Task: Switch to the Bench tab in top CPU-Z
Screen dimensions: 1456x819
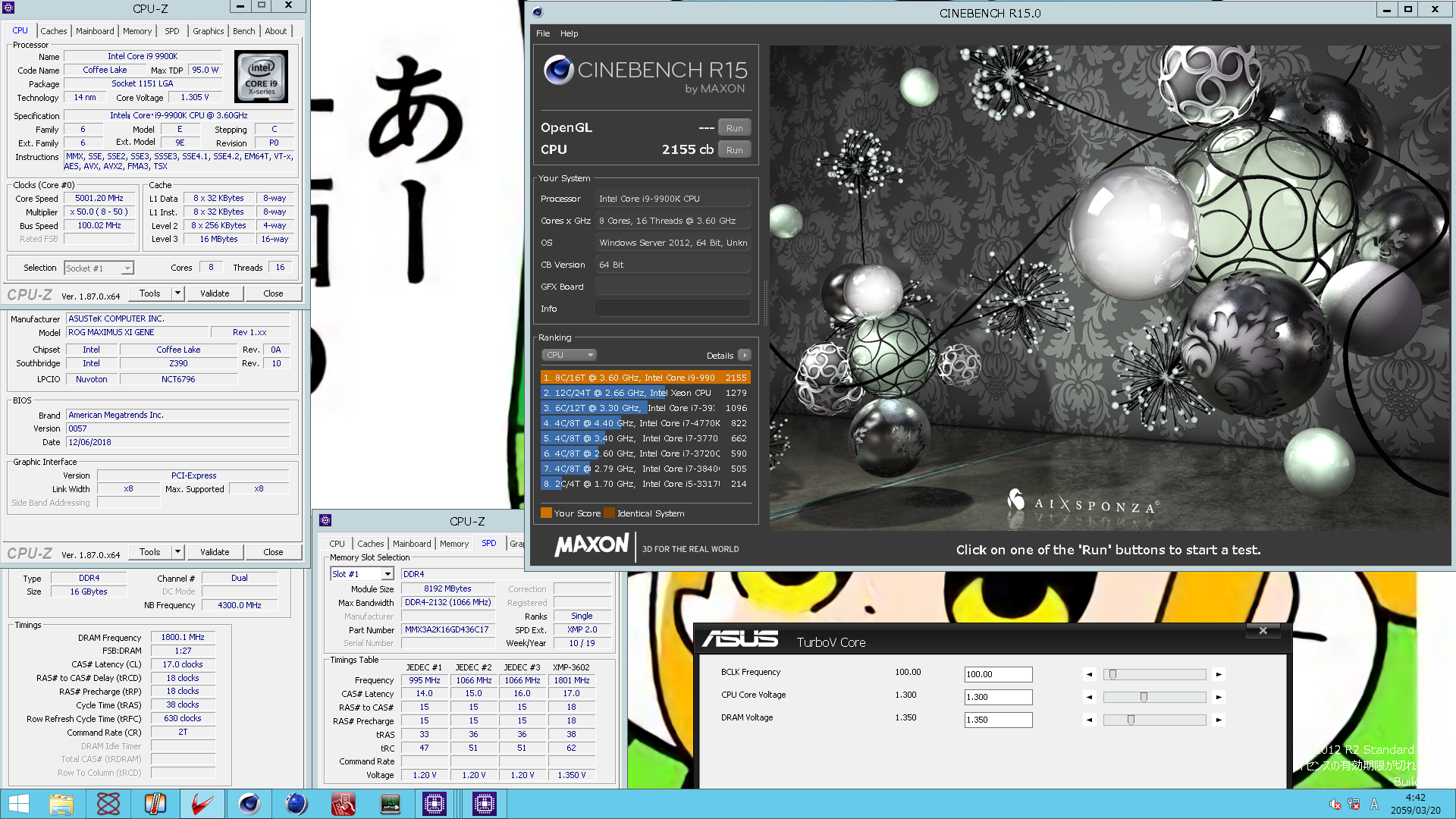Action: point(243,31)
